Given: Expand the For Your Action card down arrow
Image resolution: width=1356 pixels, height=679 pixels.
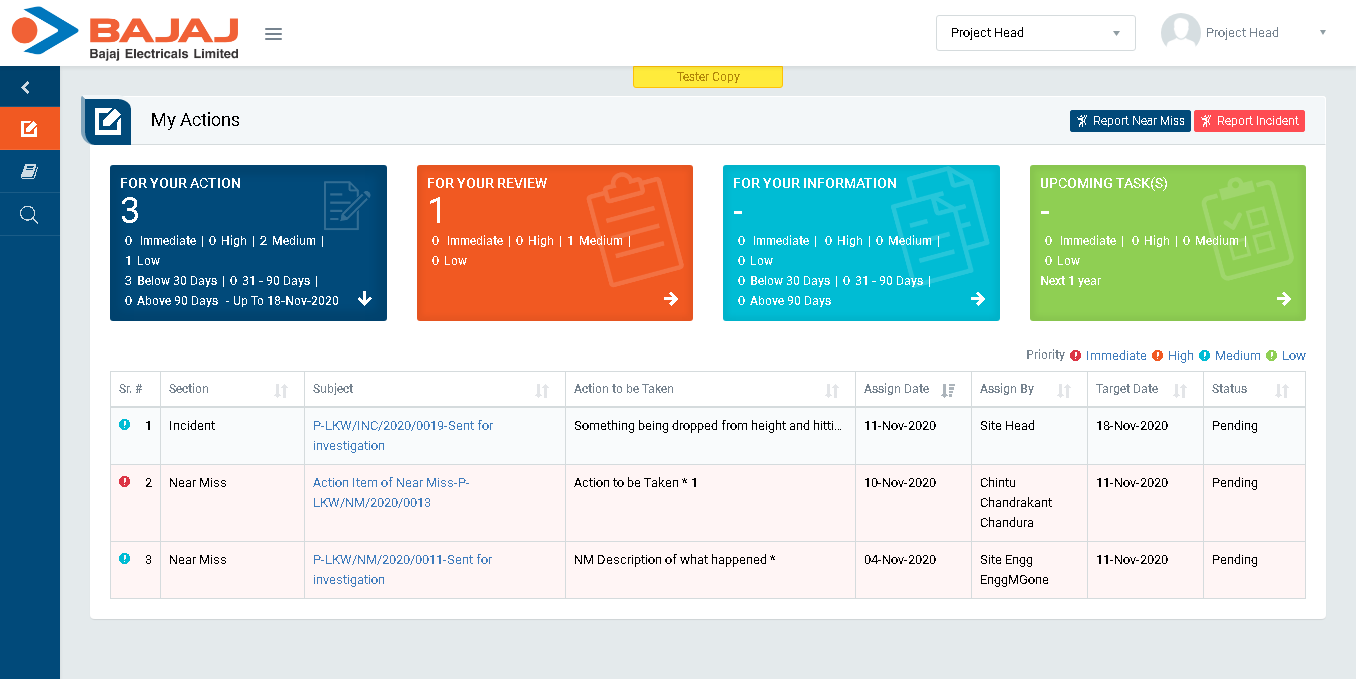Looking at the screenshot, I should coord(365,299).
